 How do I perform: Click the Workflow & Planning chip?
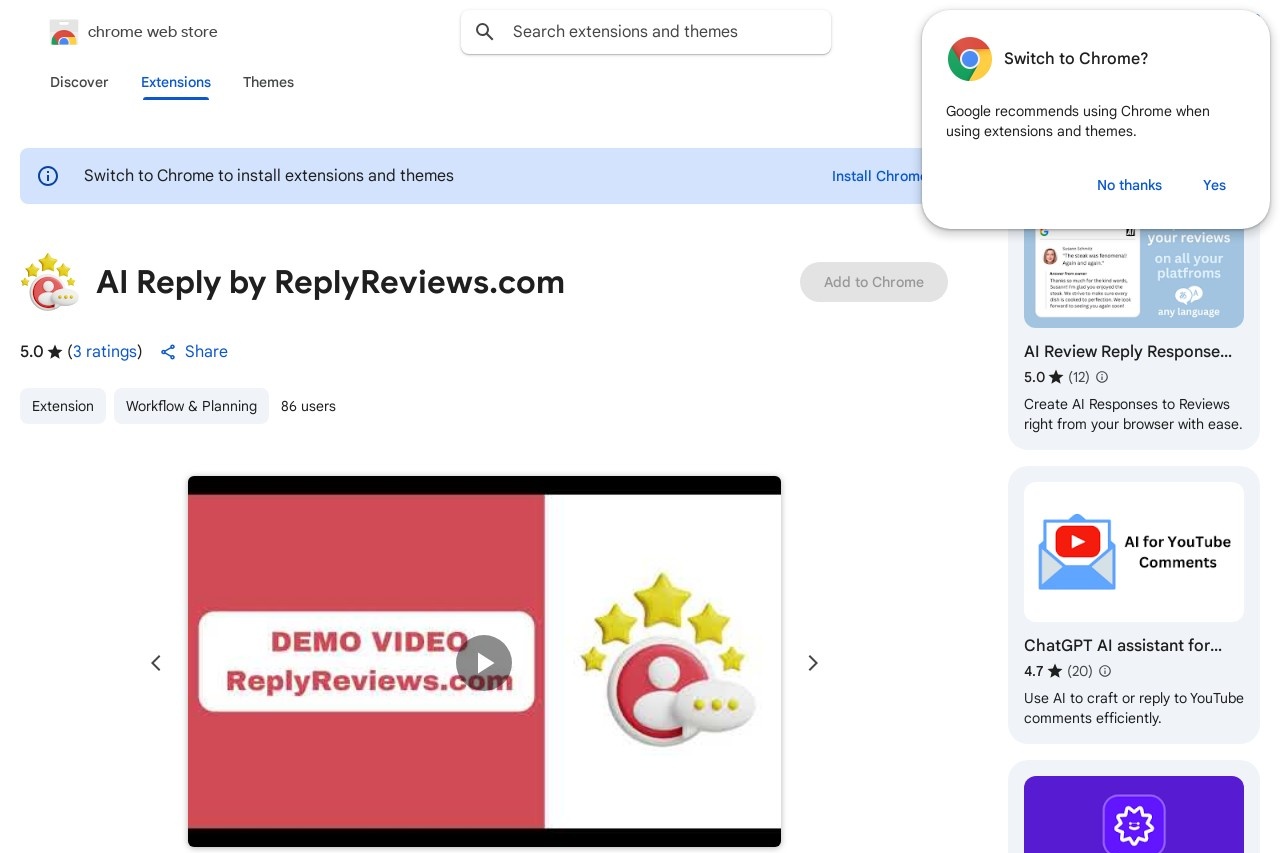tap(191, 406)
